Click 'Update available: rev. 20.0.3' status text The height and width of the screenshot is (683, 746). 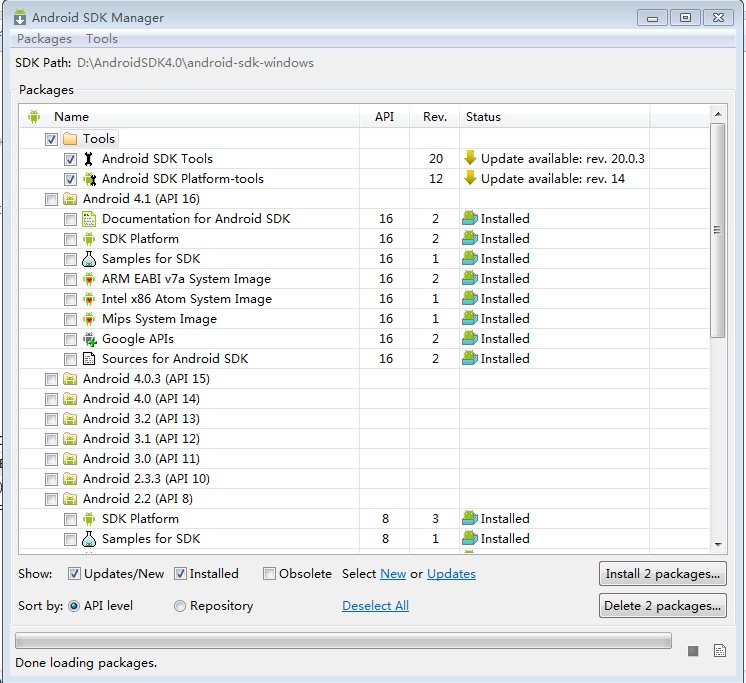pyautogui.click(x=562, y=159)
